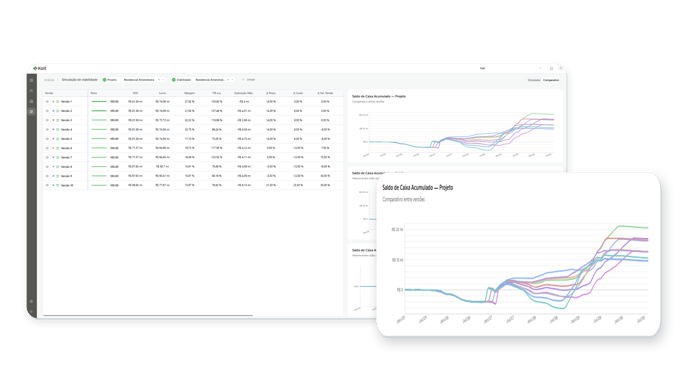Sort by the Lucro column header
Screen dimensions: 680x382
pyautogui.click(x=162, y=93)
